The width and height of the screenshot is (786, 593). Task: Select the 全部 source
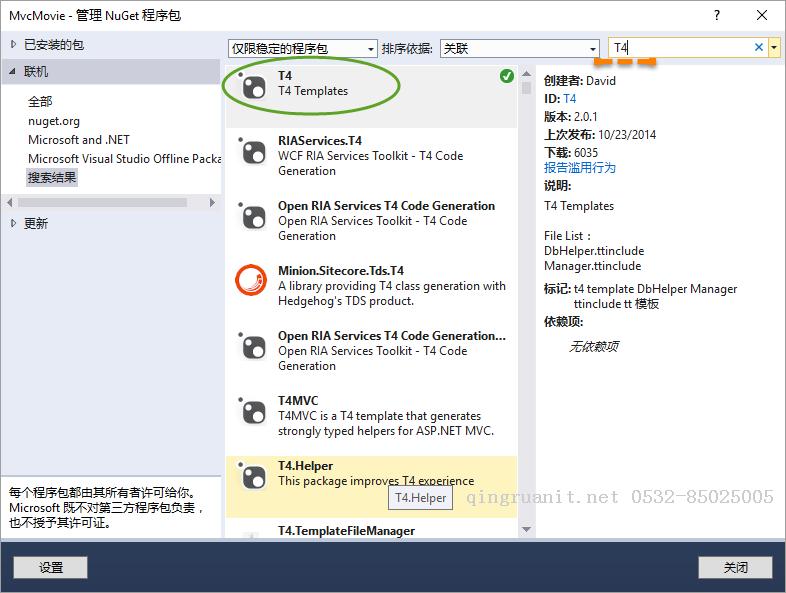tap(40, 102)
